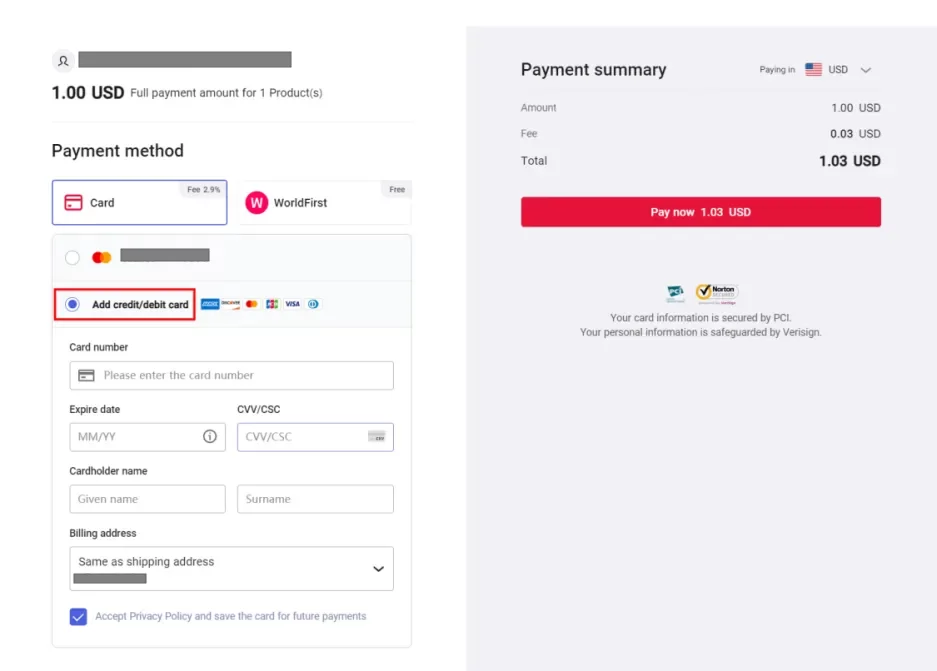Switch to the Card payment tab
Viewport: 937px width, 671px height.
click(139, 203)
